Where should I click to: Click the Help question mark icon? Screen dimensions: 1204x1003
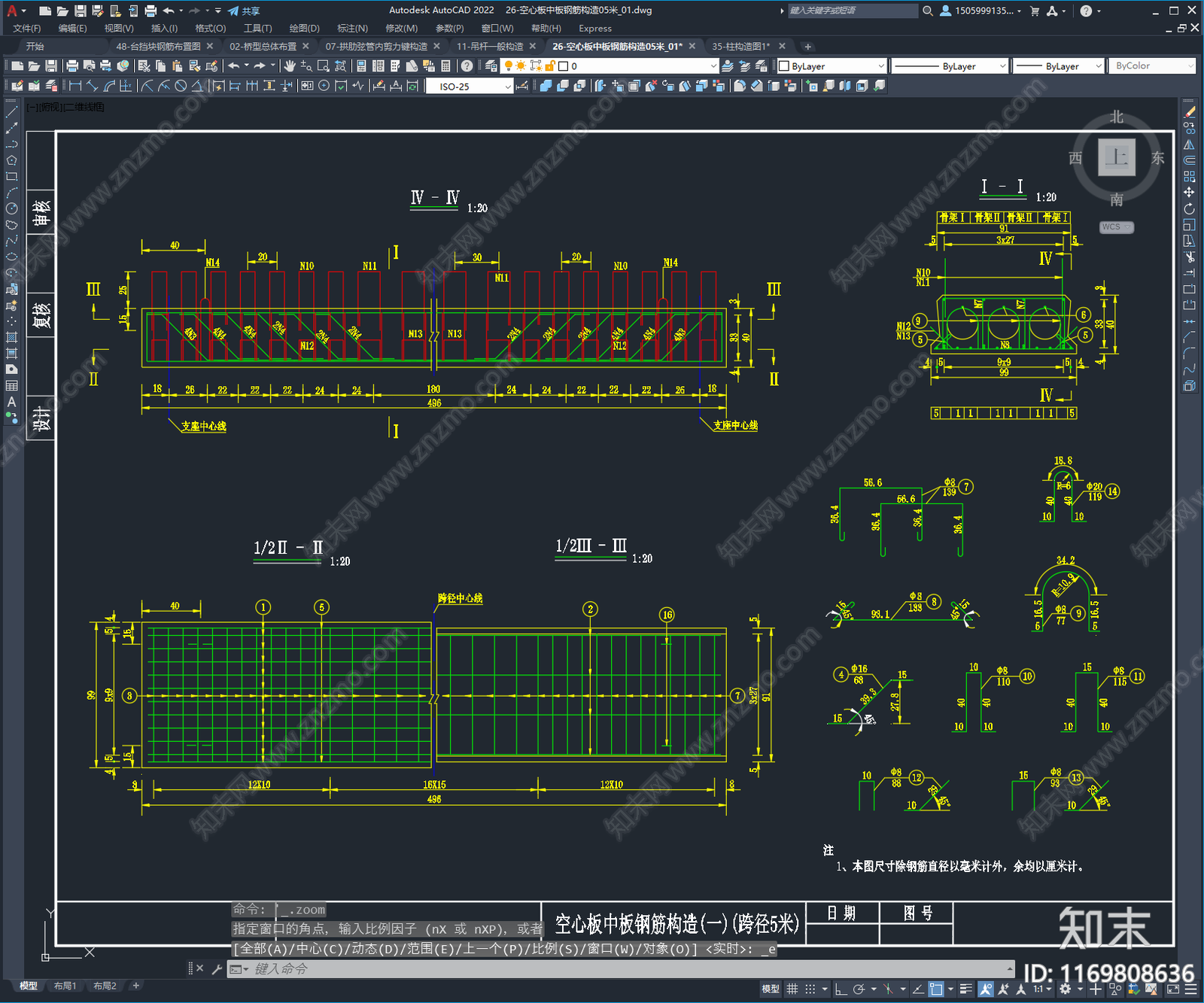tap(467, 66)
